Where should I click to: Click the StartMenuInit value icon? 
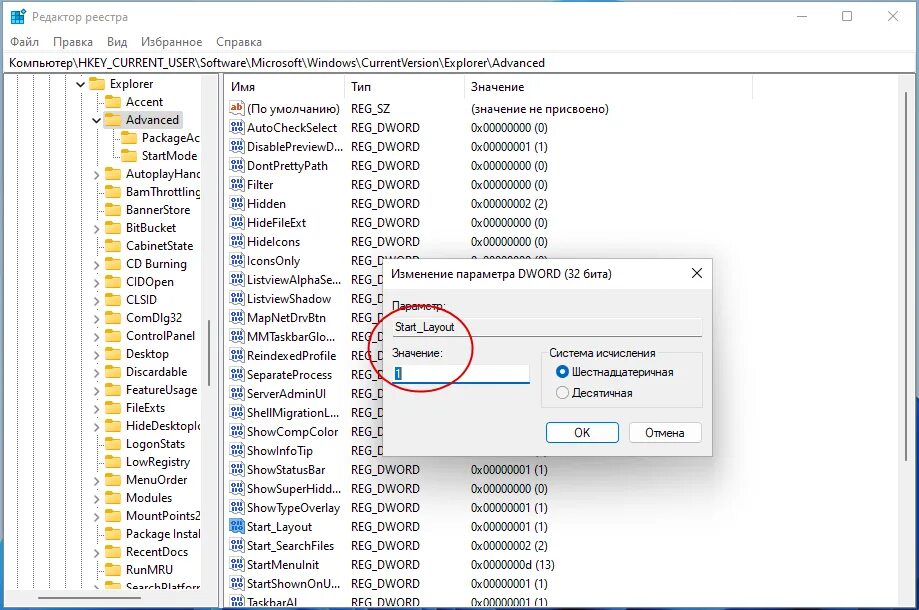point(237,564)
